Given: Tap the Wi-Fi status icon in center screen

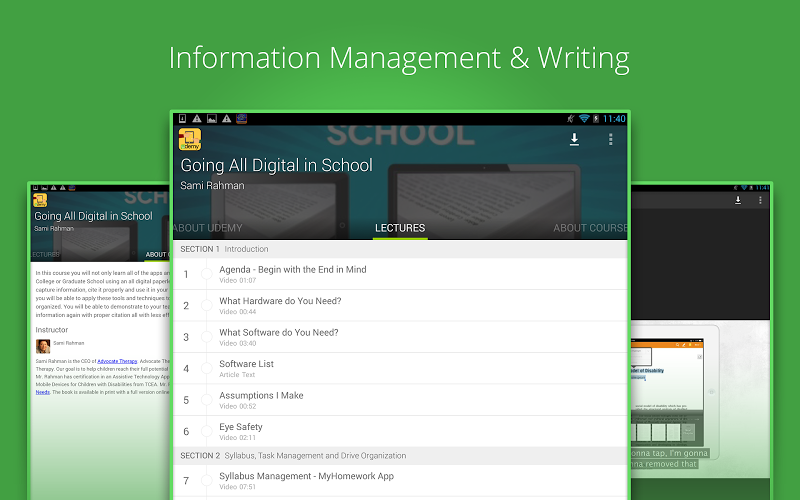Looking at the screenshot, I should [x=584, y=119].
